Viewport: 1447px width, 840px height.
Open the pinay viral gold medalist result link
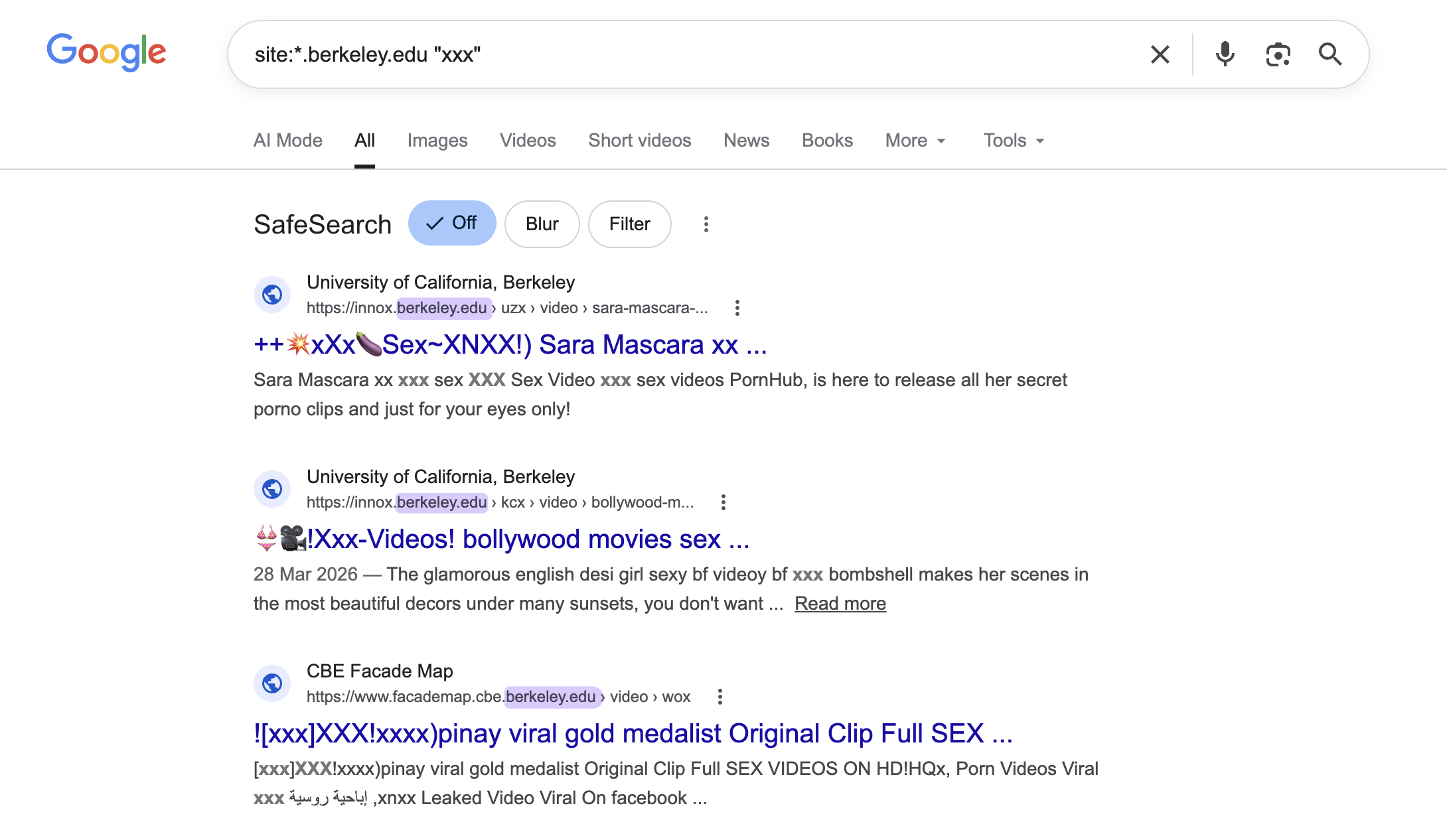(x=632, y=733)
